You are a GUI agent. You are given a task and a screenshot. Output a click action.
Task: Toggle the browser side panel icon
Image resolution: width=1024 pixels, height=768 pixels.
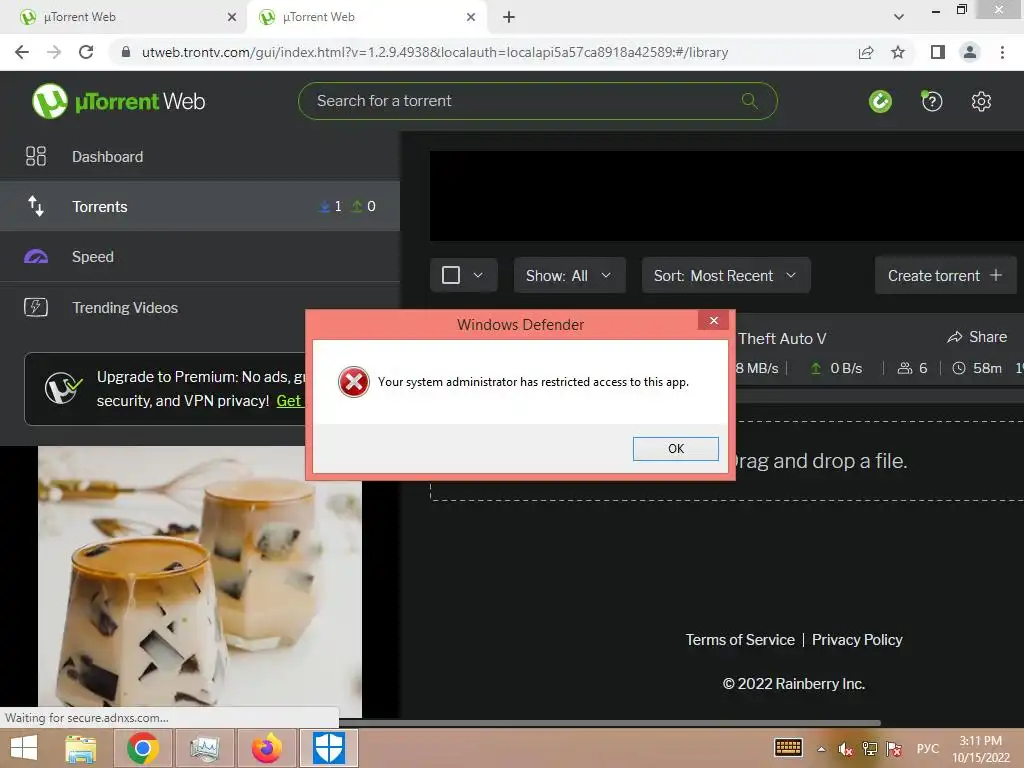coord(938,52)
